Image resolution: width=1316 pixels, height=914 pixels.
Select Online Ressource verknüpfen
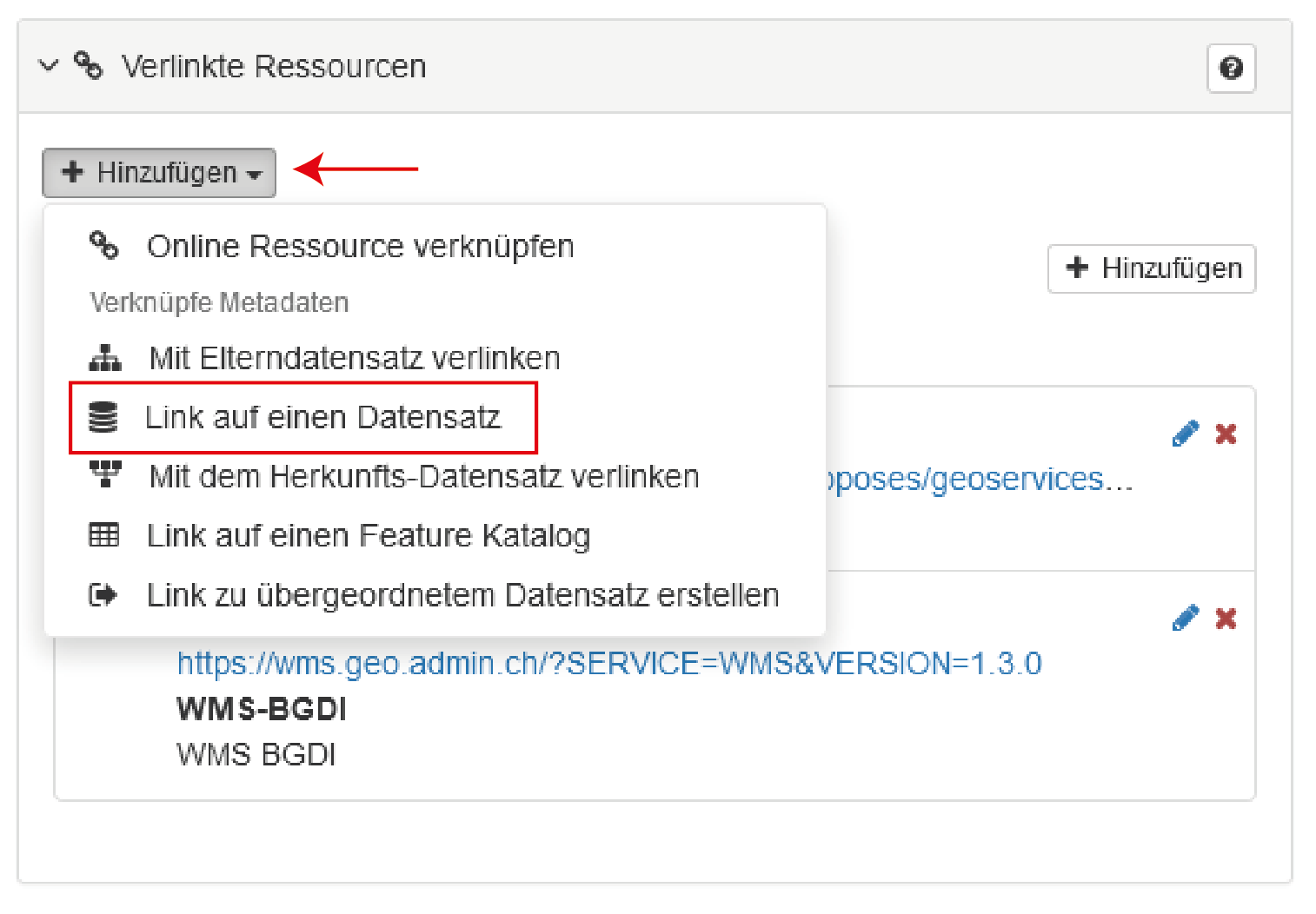click(360, 247)
